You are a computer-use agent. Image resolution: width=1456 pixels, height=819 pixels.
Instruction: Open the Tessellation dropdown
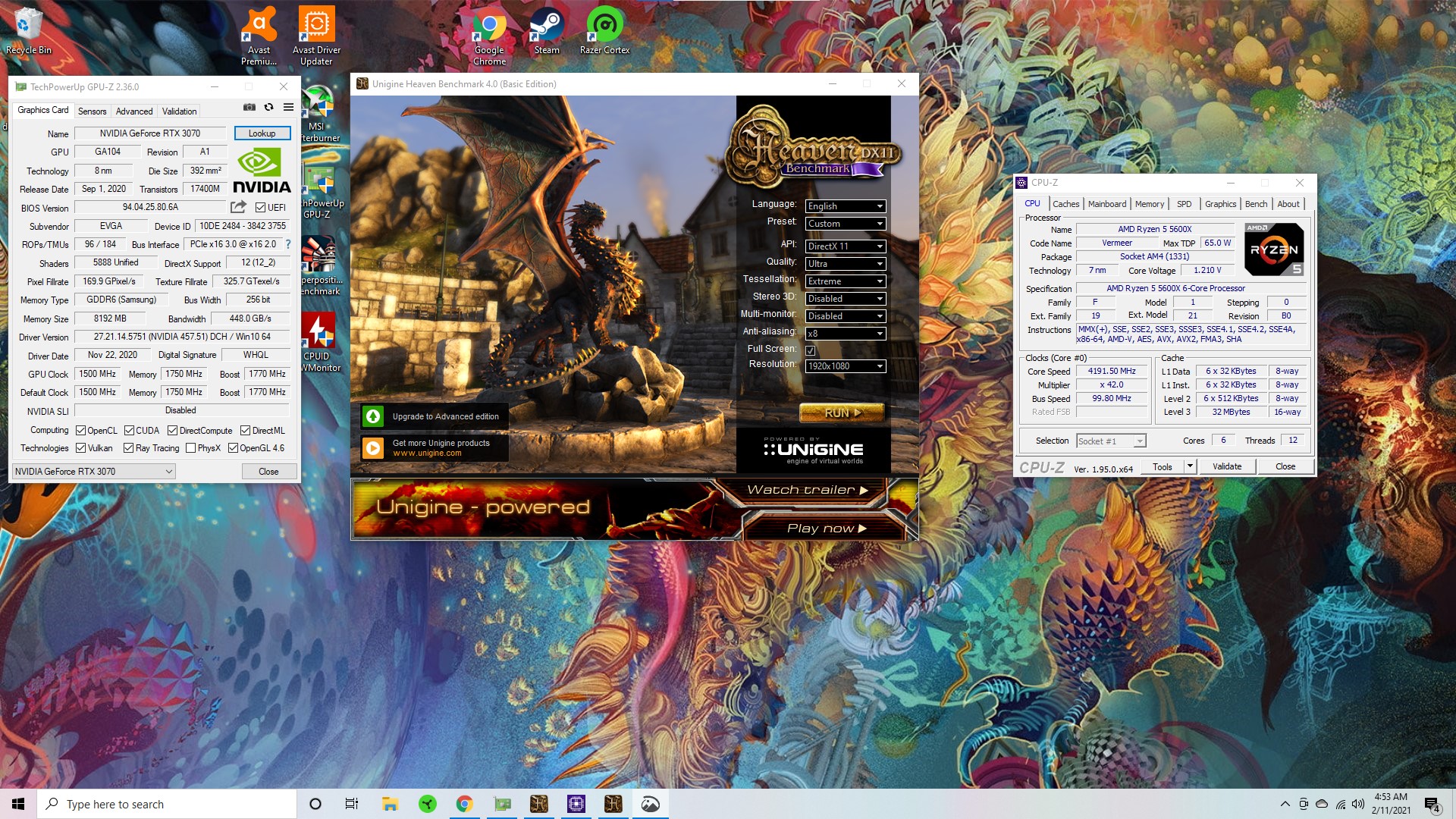[845, 281]
